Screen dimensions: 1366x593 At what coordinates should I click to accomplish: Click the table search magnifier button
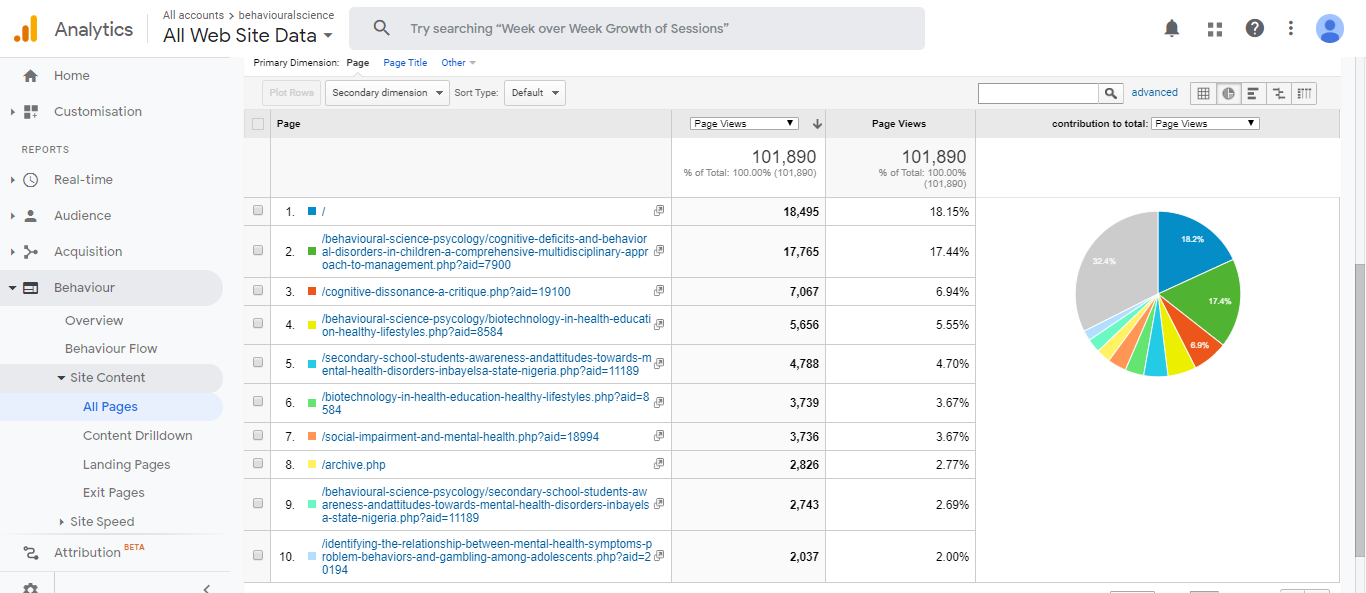click(1111, 93)
